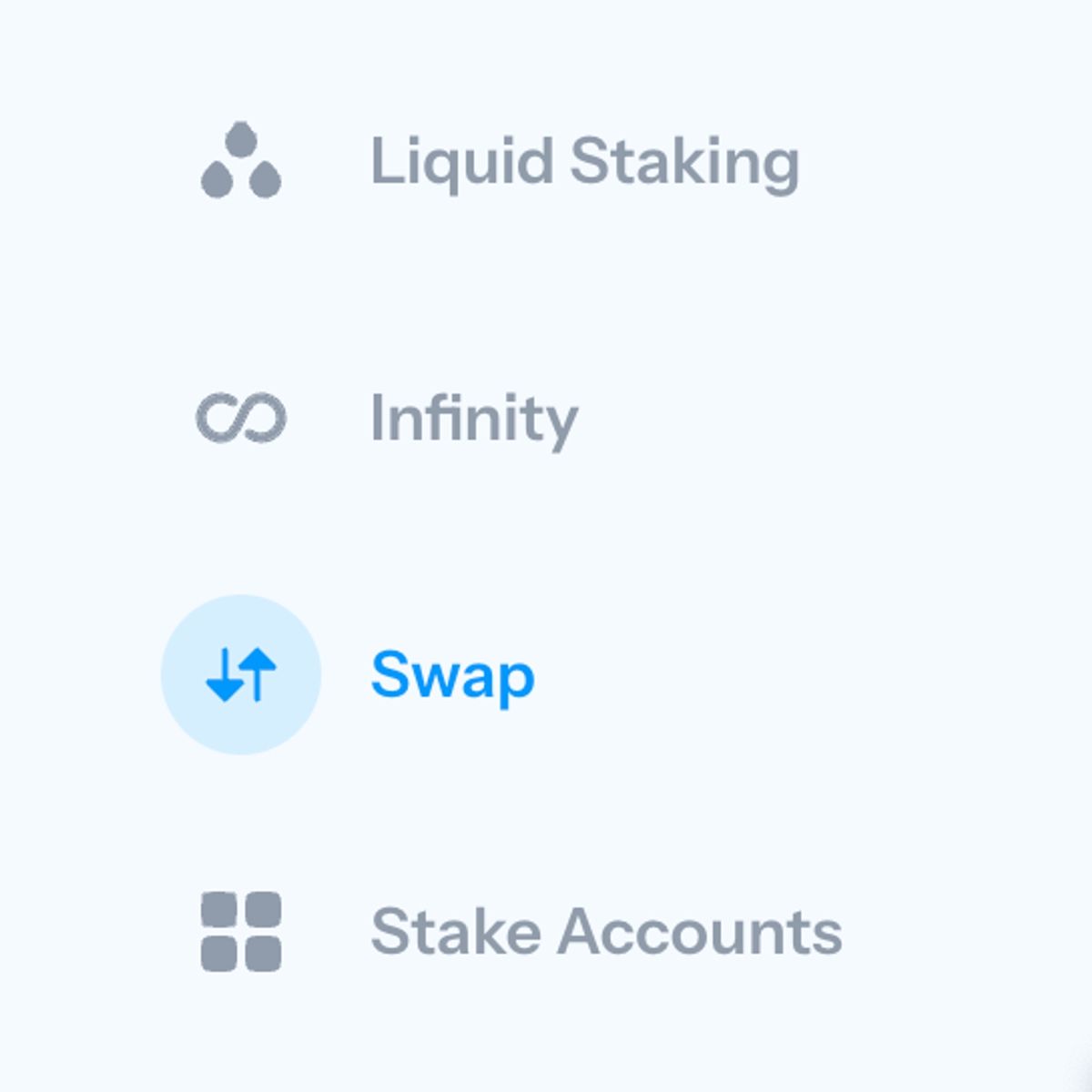The image size is (1092, 1092).
Task: Open the Infinity menu label
Action: click(x=473, y=420)
